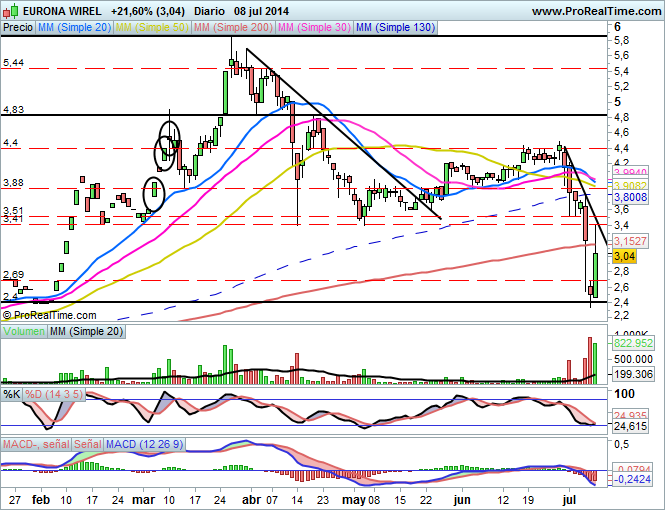Click the © ProRealTime.com watermark

(56, 315)
